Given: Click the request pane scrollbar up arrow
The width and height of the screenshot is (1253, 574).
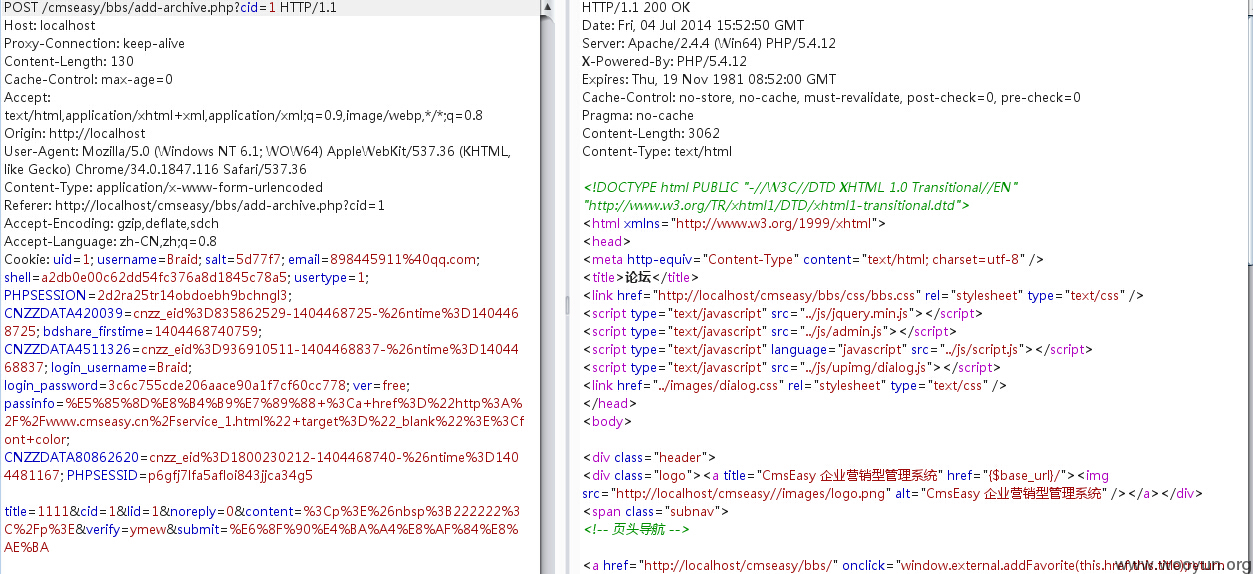Looking at the screenshot, I should pos(548,7).
